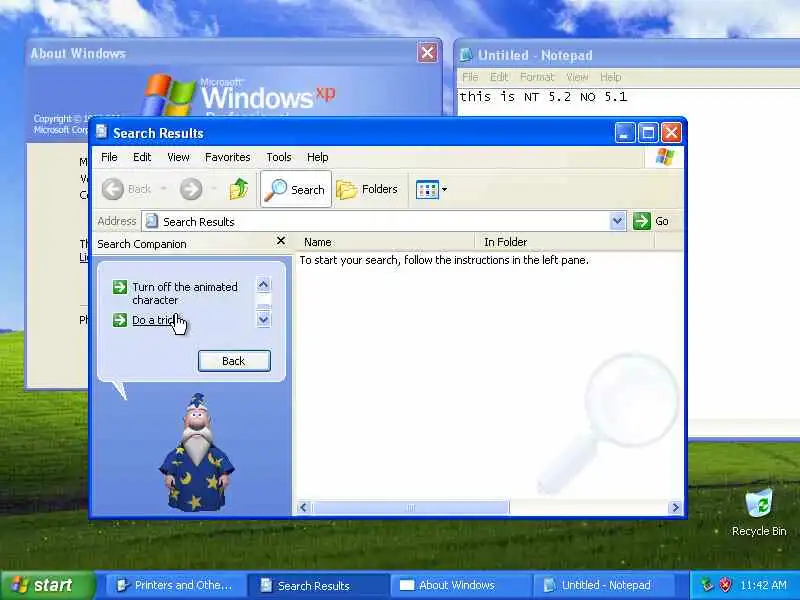Click horizontal scrollbar right arrow
Viewport: 800px width, 600px height.
point(676,507)
